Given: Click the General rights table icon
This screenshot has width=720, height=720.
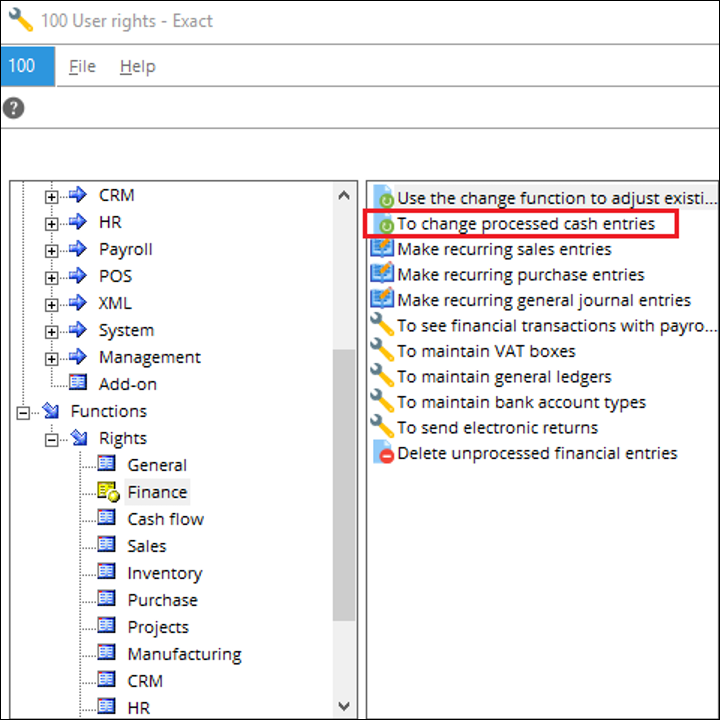Looking at the screenshot, I should 107,463.
